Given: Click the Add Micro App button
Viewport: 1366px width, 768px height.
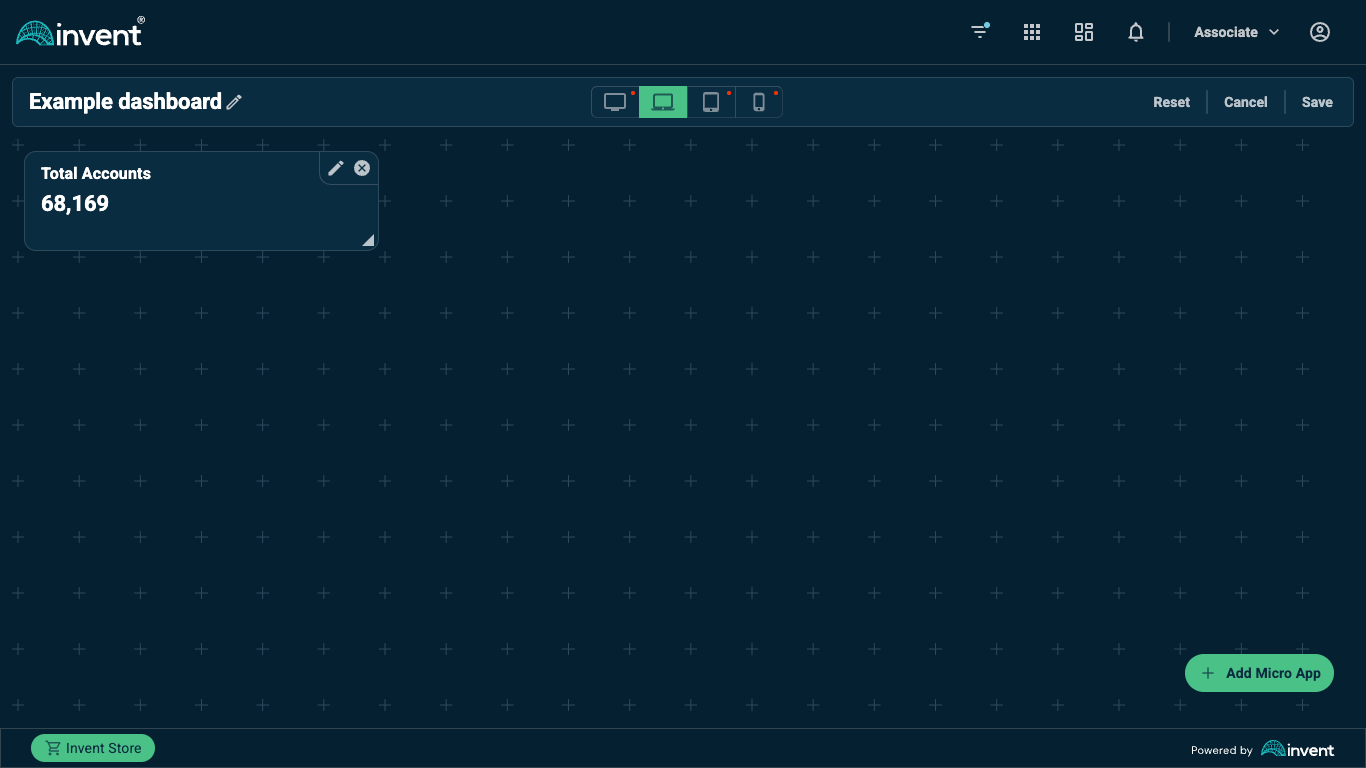Looking at the screenshot, I should pyautogui.click(x=1259, y=673).
